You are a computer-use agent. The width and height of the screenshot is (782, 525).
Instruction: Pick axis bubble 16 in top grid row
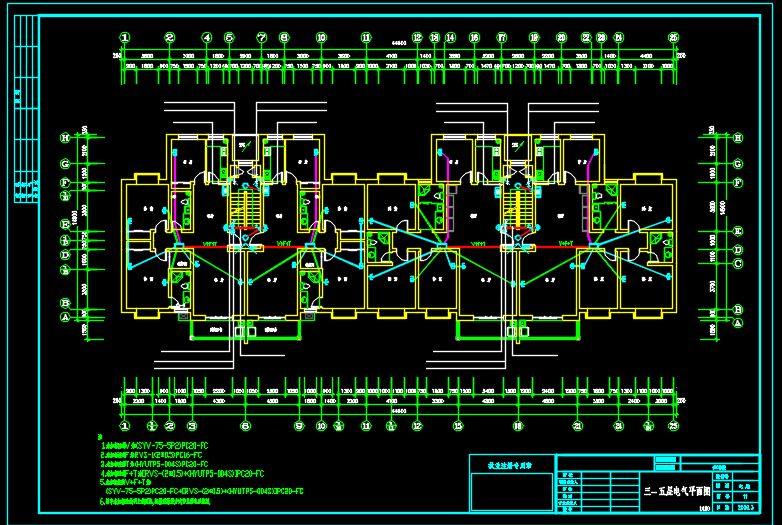click(x=474, y=37)
